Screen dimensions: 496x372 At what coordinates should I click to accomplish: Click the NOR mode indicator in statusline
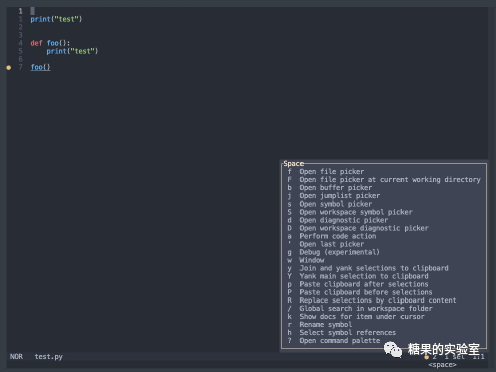tap(16, 357)
